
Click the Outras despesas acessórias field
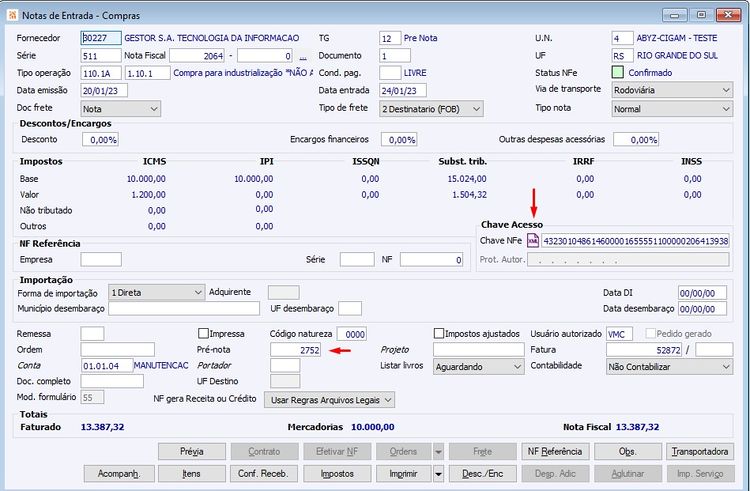(636, 140)
